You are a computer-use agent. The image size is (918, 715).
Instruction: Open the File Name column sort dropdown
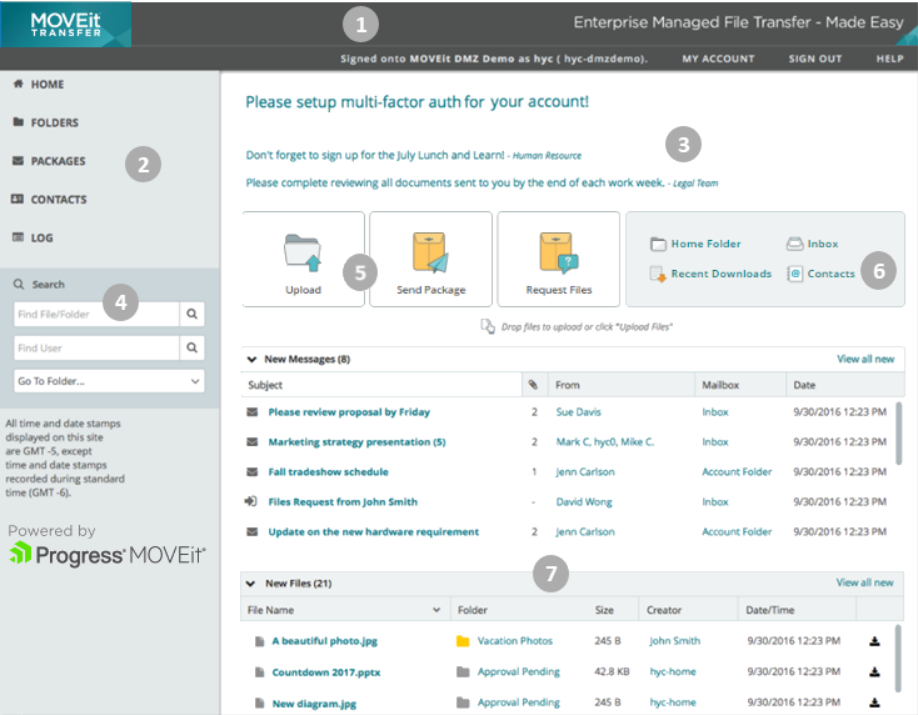click(x=436, y=610)
